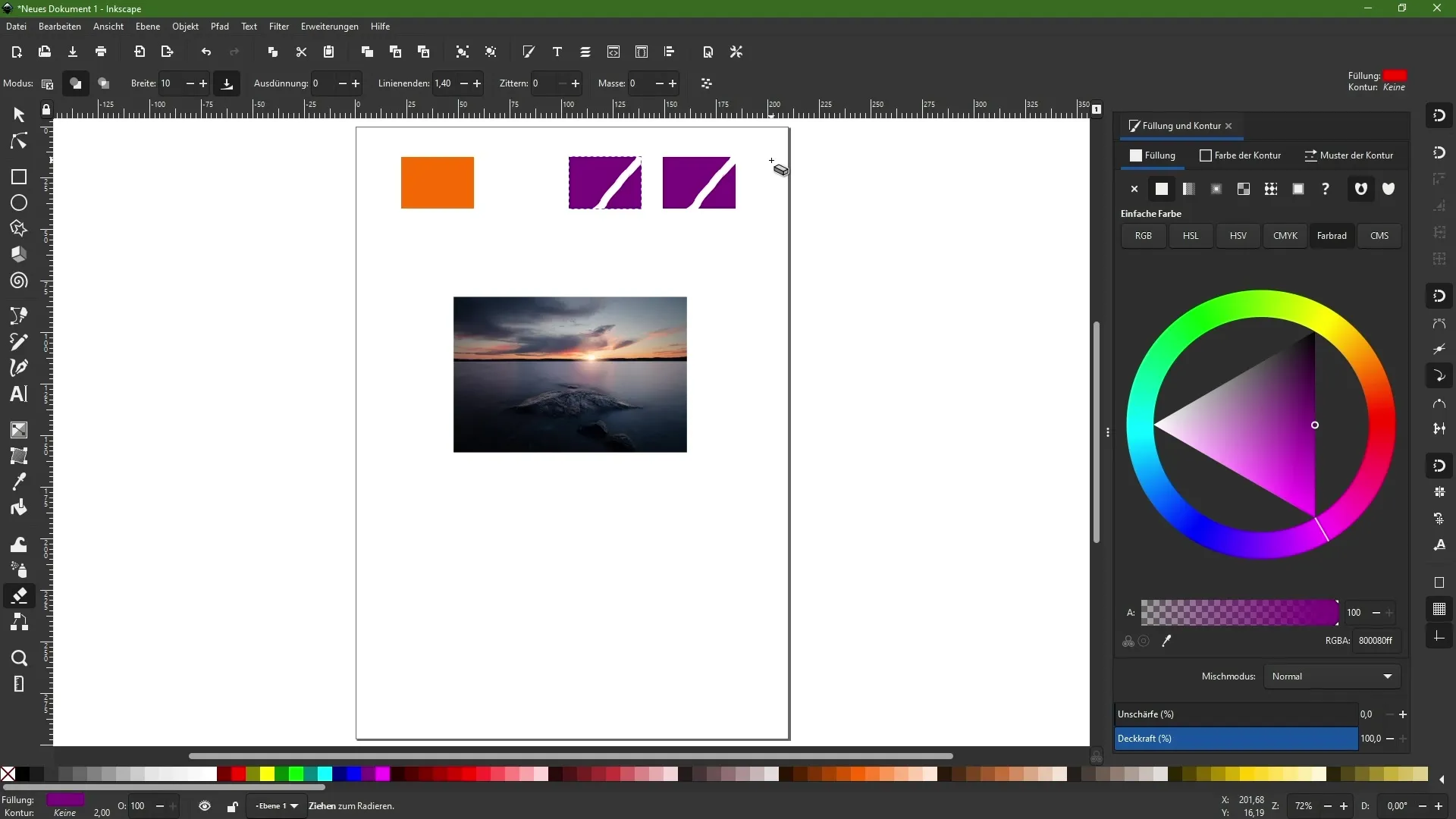Increase the Unschärfe blur value
The image size is (1456, 819).
point(1403,714)
